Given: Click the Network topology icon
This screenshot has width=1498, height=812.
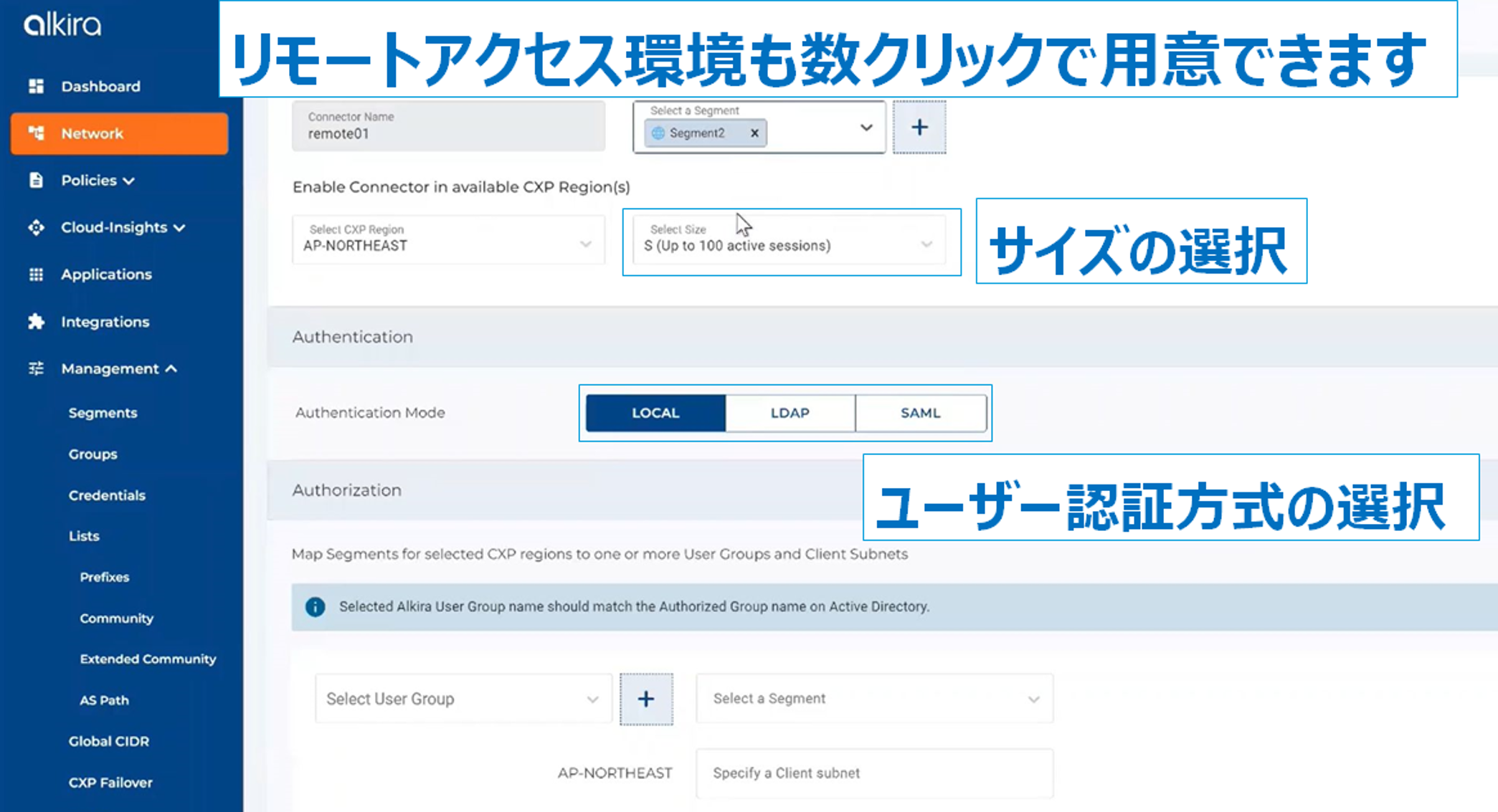Looking at the screenshot, I should (x=36, y=133).
